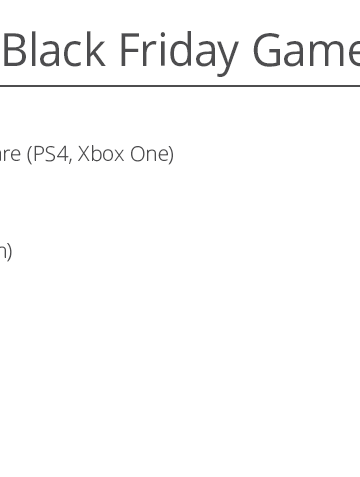Click the capital "B" in Black
Viewport: 360px width, 477px height.
click(15, 50)
